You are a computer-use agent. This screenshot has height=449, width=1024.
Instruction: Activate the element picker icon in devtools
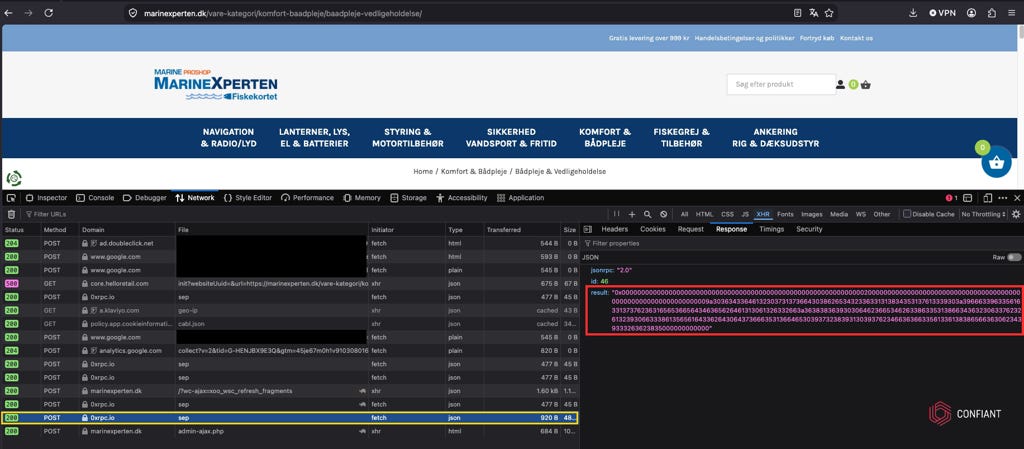point(11,198)
